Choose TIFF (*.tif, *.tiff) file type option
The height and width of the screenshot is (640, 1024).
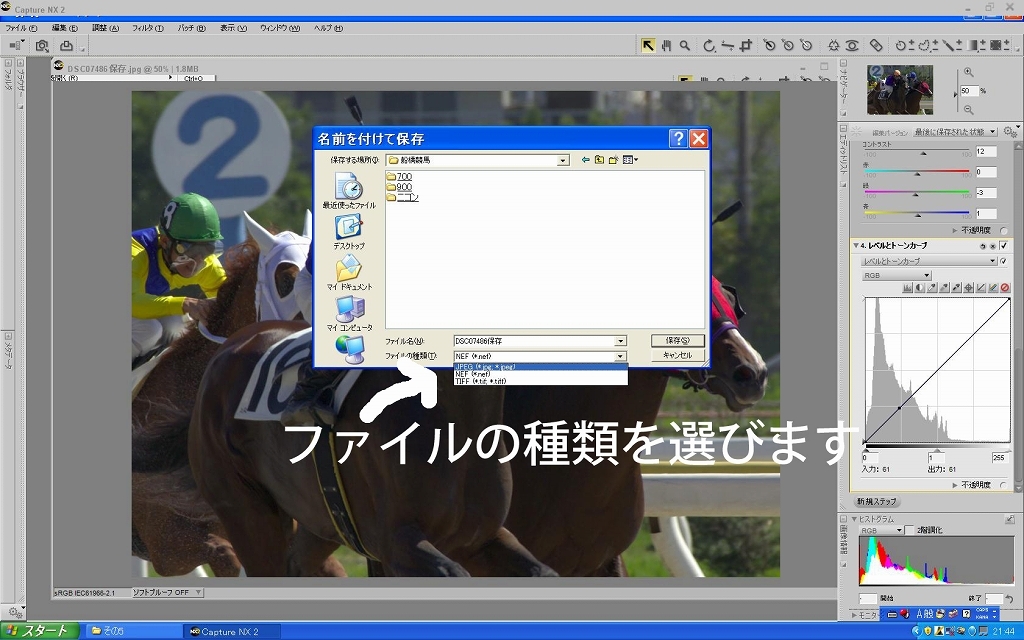[540, 381]
